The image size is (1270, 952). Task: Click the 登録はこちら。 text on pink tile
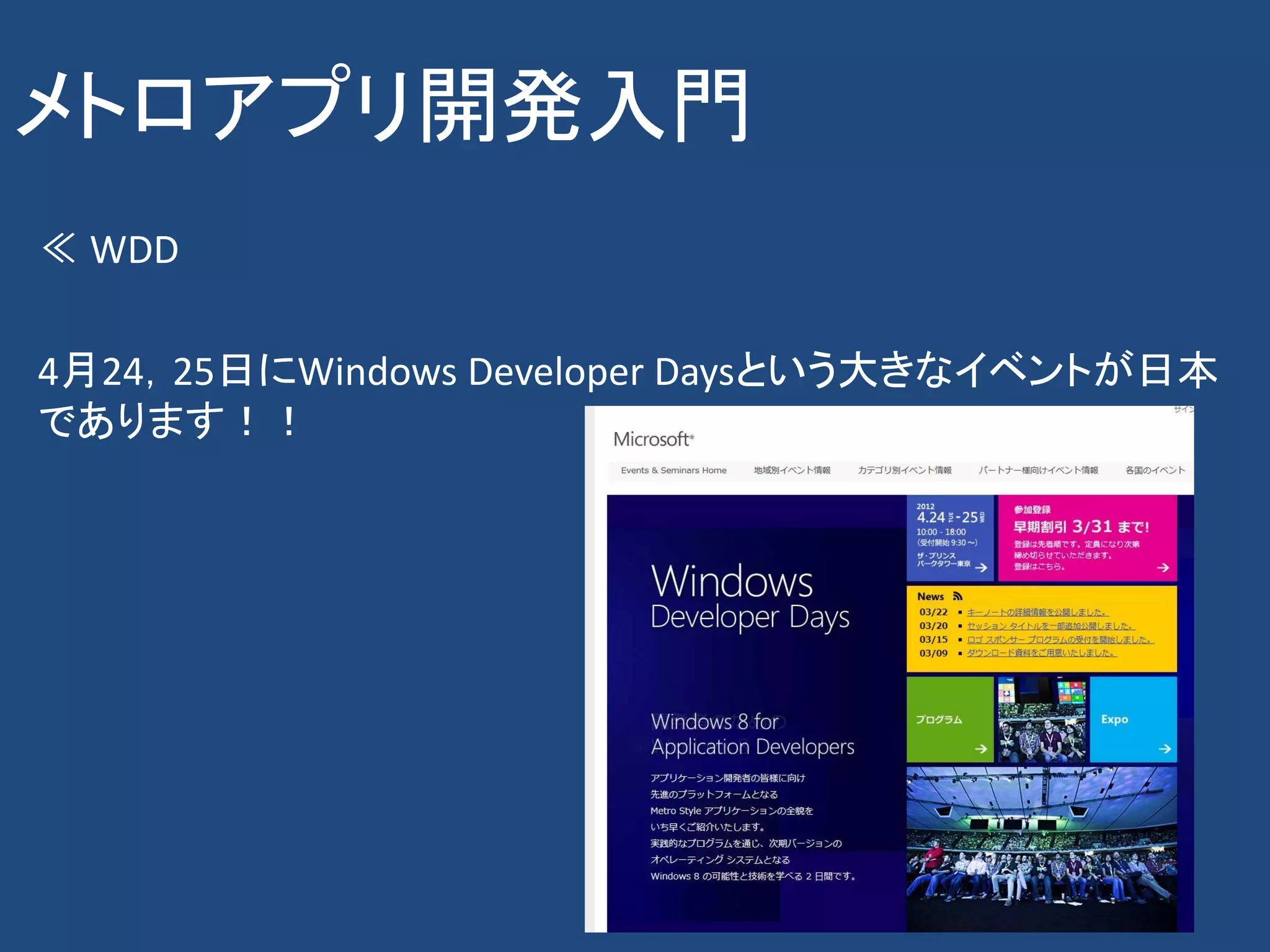pos(1039,566)
